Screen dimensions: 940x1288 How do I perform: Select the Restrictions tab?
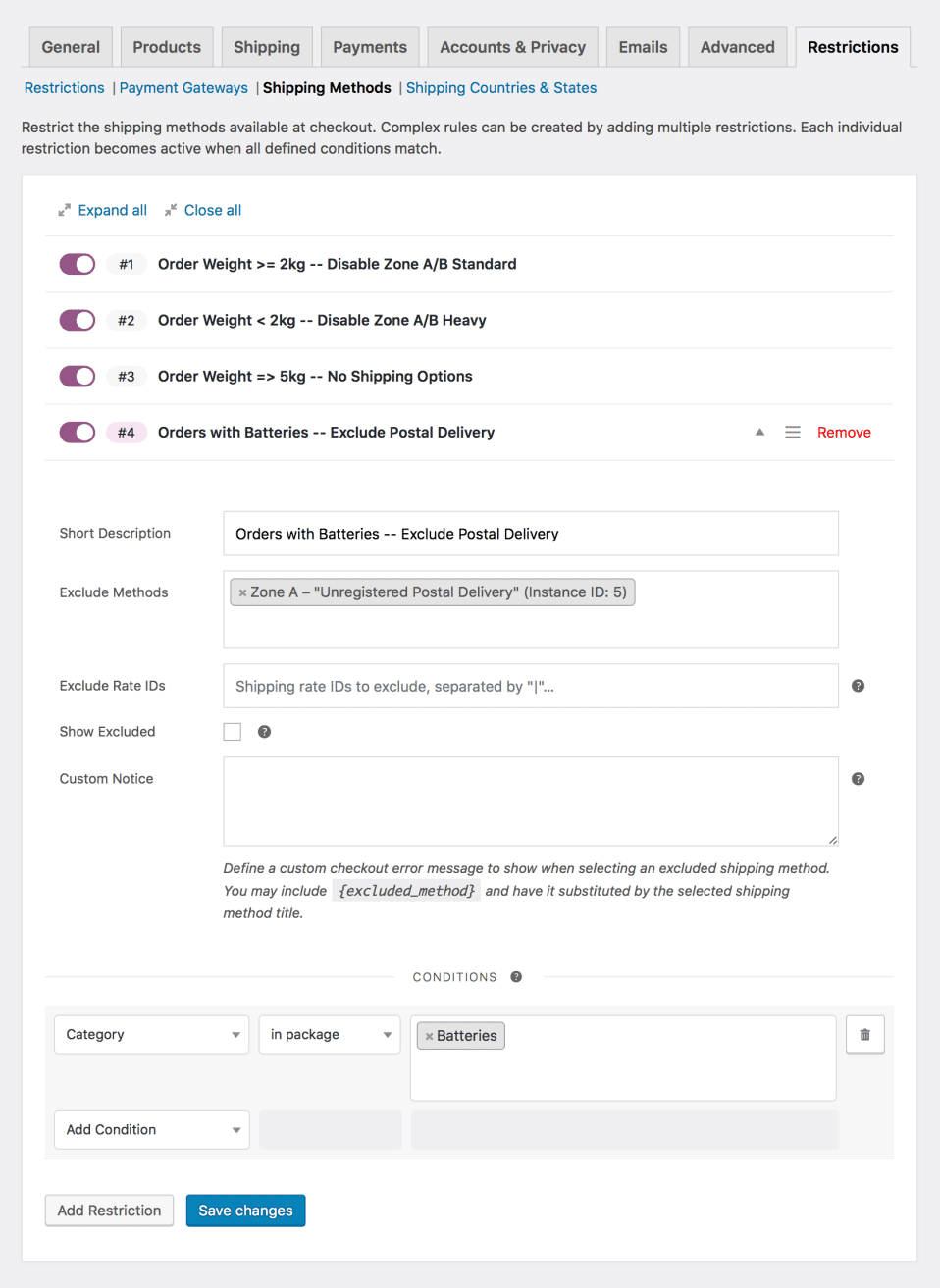[853, 47]
